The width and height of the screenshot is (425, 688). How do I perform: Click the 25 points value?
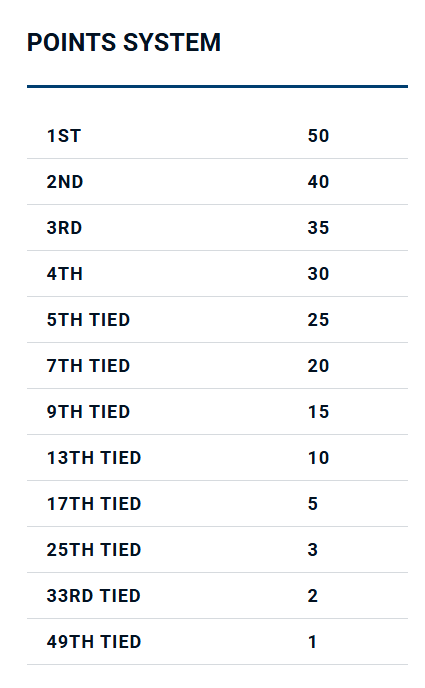click(318, 320)
